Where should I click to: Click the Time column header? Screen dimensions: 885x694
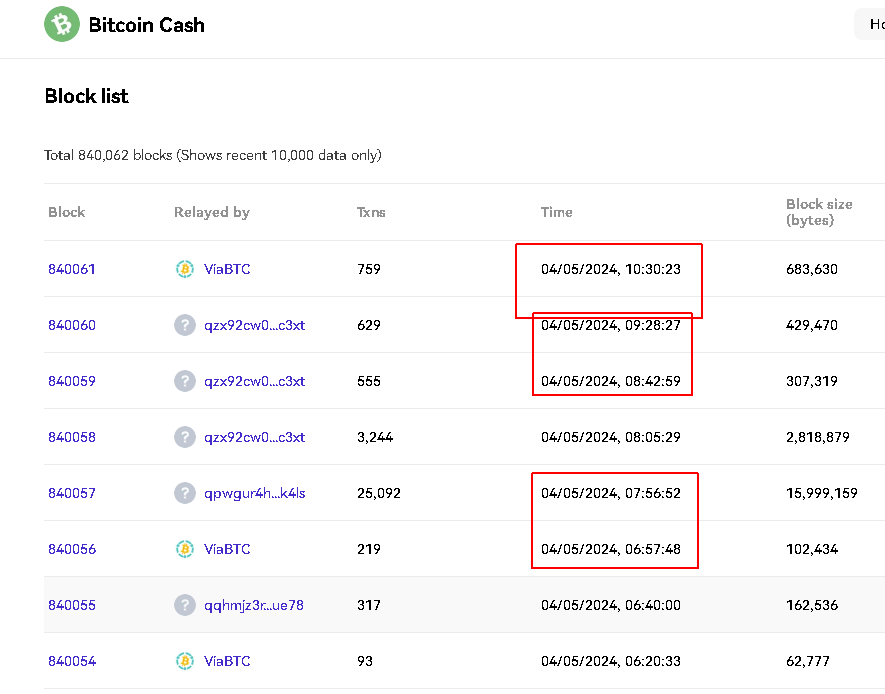(x=557, y=212)
